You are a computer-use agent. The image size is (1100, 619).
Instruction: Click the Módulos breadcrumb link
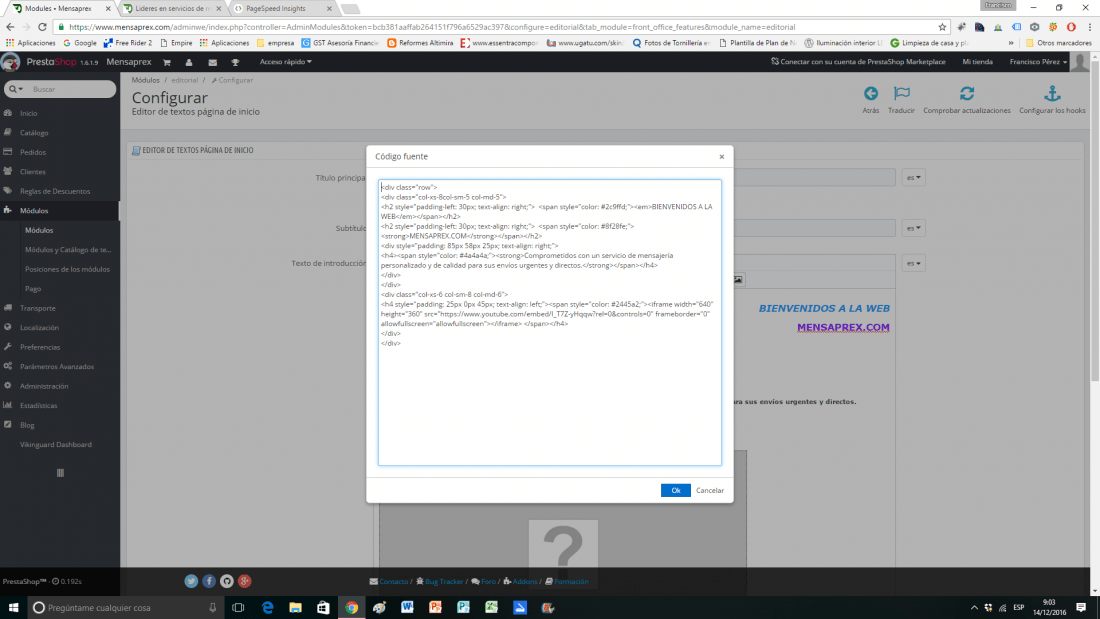coord(145,80)
